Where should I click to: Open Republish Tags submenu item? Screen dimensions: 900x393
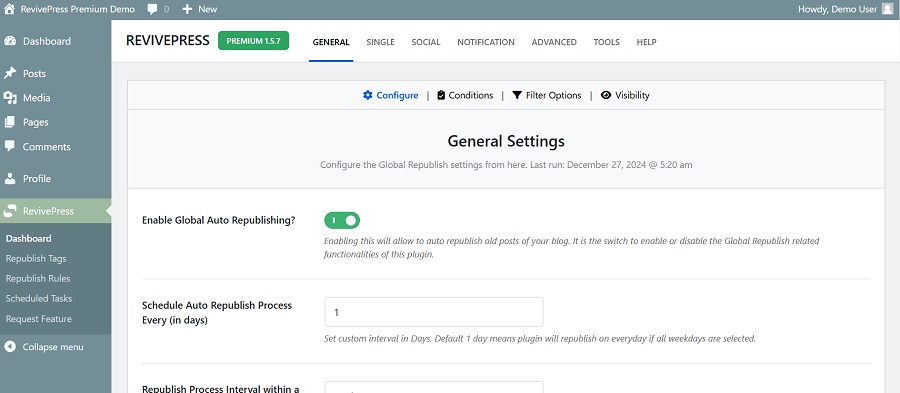coord(36,259)
